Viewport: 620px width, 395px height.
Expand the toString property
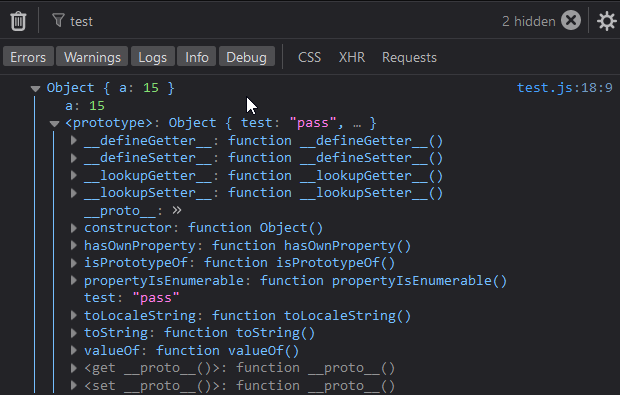[74, 333]
